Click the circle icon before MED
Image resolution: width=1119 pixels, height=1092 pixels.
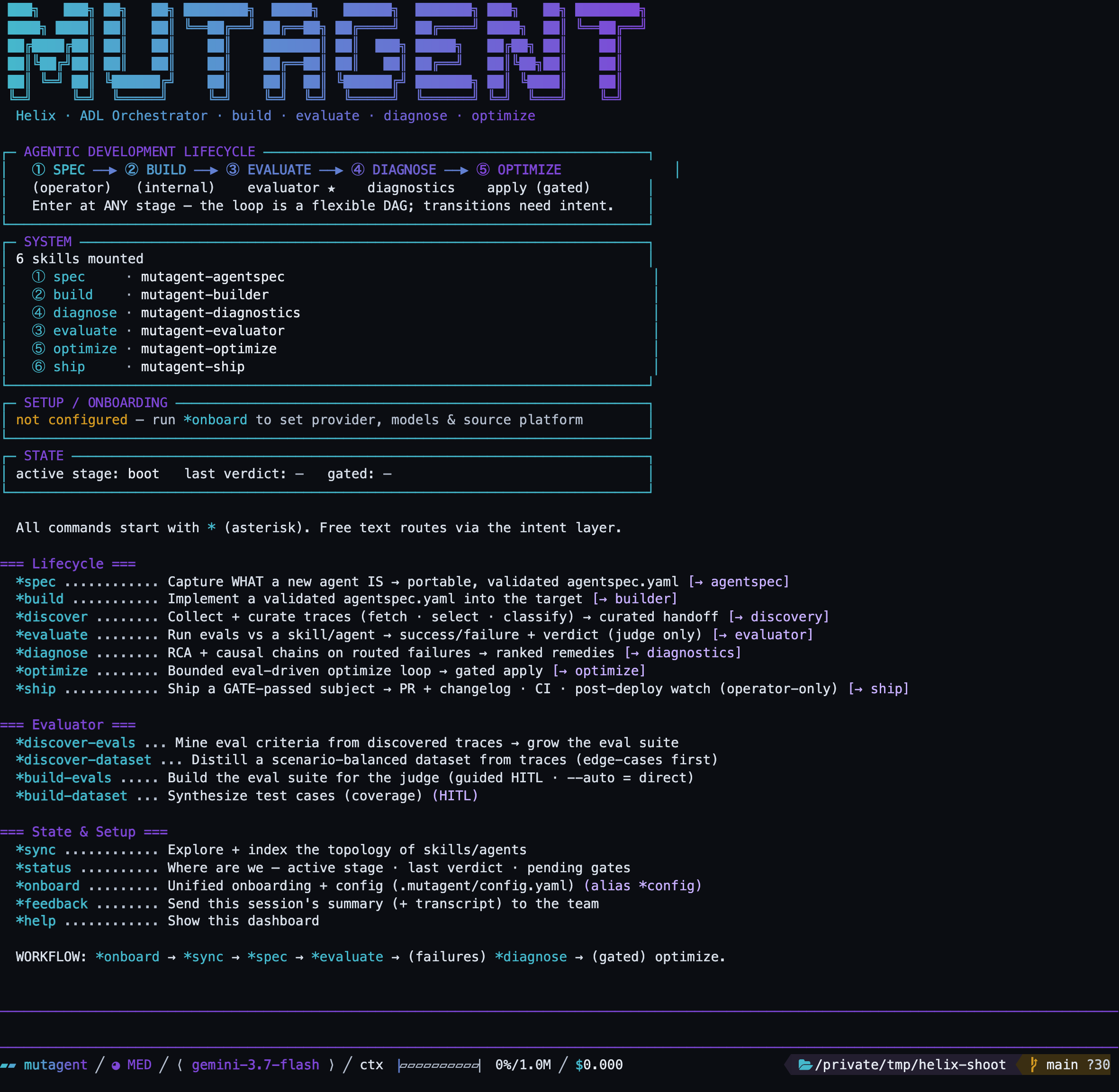(116, 1065)
